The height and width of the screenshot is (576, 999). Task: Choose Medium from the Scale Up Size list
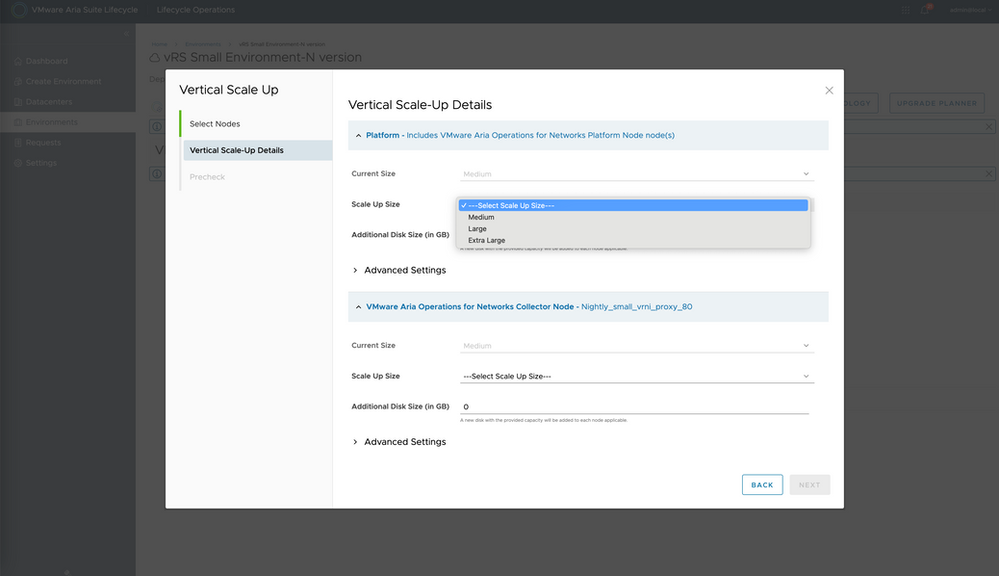(x=481, y=217)
